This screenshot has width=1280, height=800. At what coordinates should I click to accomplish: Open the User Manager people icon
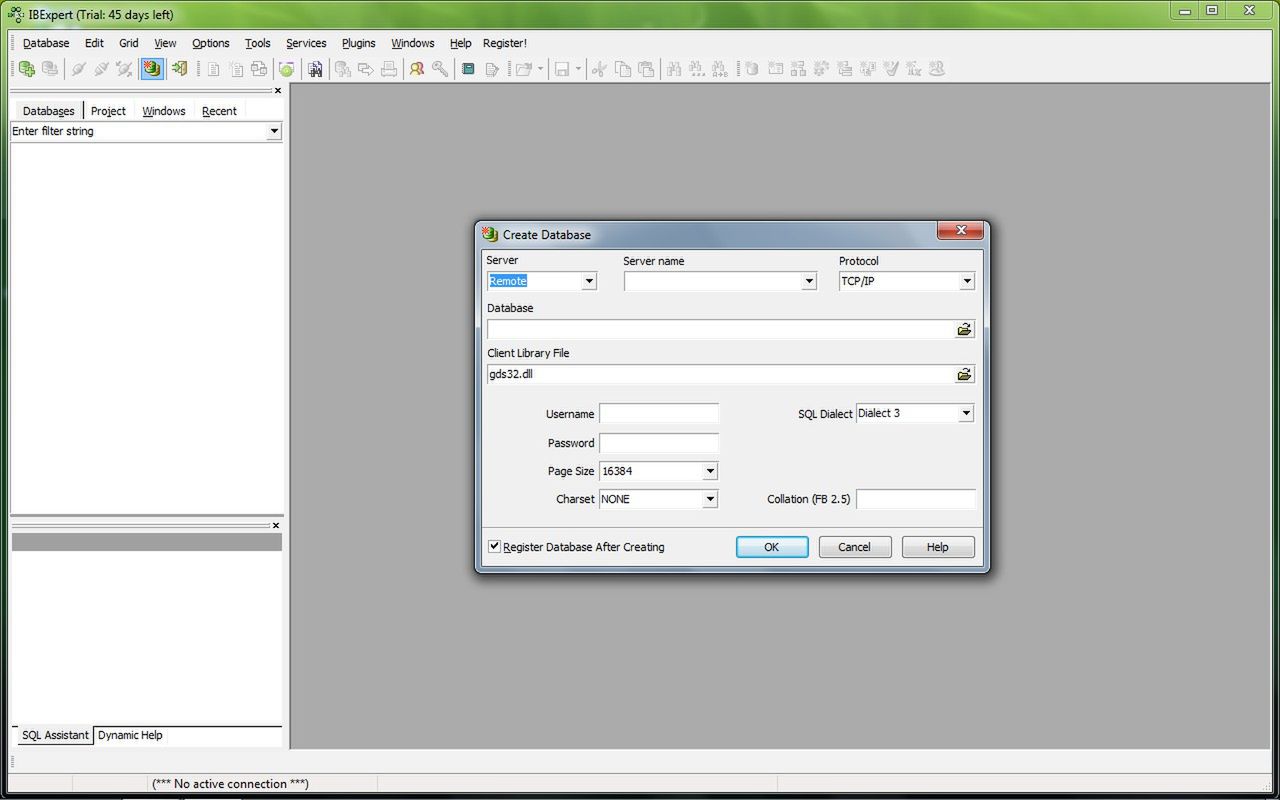416,69
